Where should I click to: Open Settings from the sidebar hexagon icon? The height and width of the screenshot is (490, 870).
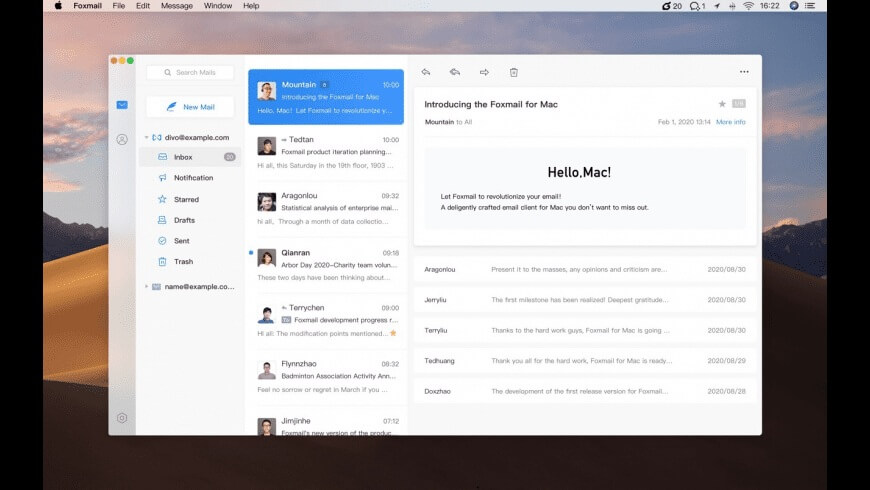pyautogui.click(x=122, y=418)
